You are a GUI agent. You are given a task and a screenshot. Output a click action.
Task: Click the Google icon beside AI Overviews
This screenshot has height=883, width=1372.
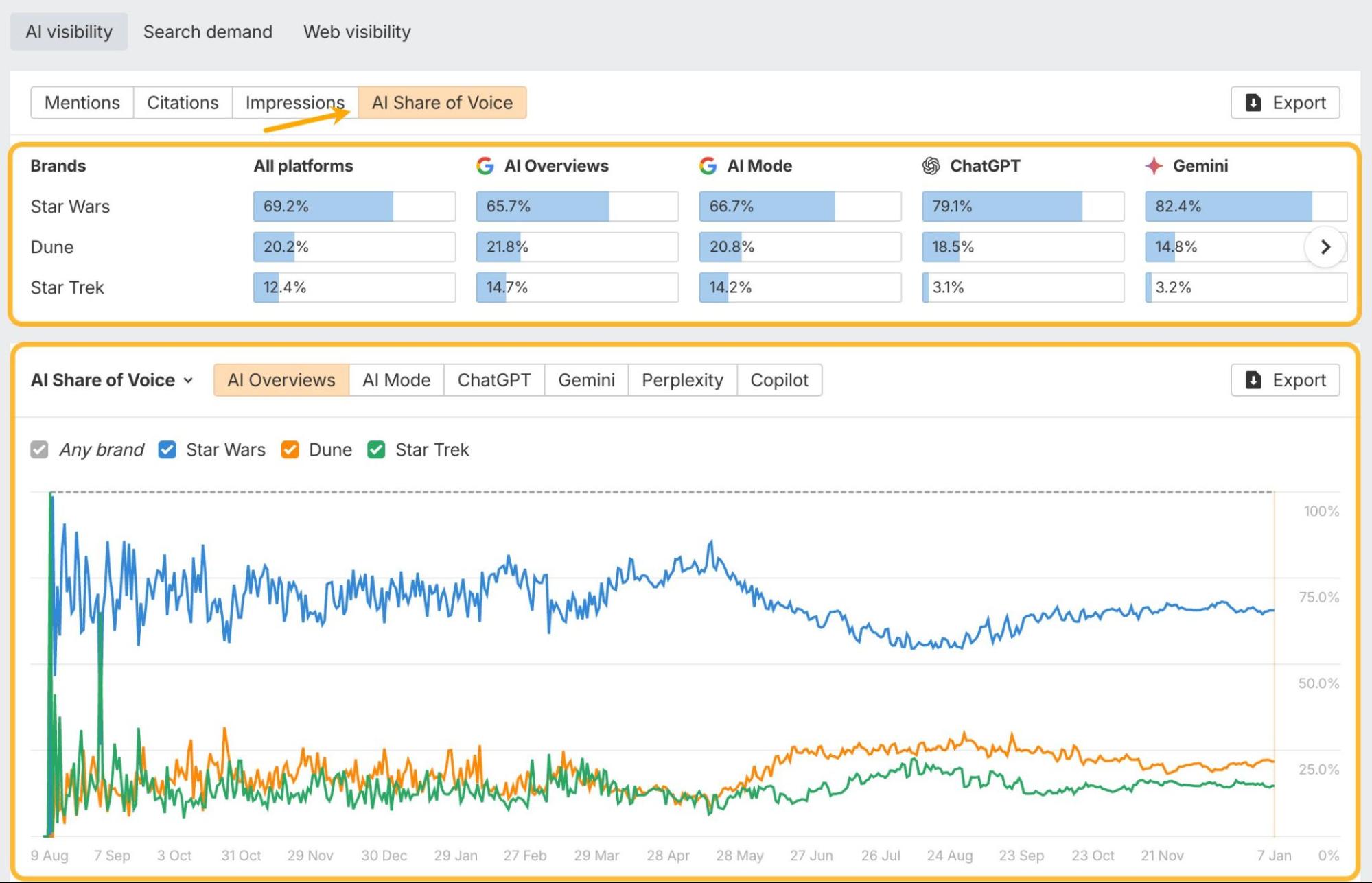click(485, 166)
